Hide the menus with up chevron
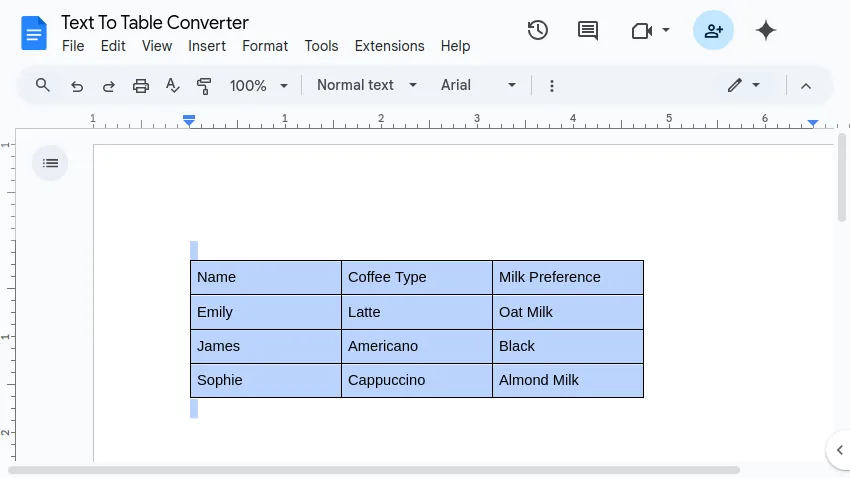This screenshot has height=478, width=850. [x=806, y=86]
